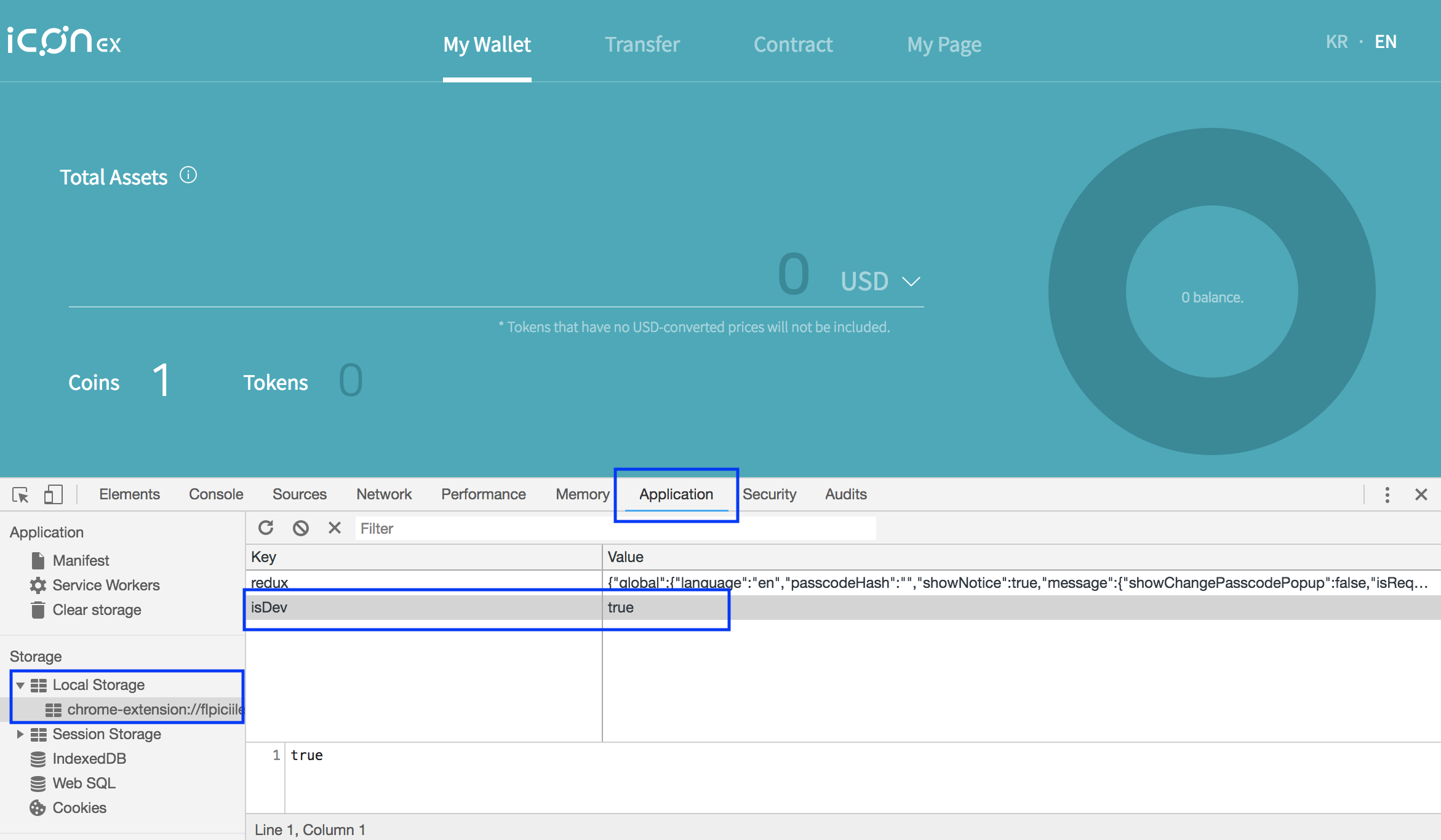This screenshot has width=1441, height=840.
Task: Switch to the Audits tab
Action: (x=846, y=494)
